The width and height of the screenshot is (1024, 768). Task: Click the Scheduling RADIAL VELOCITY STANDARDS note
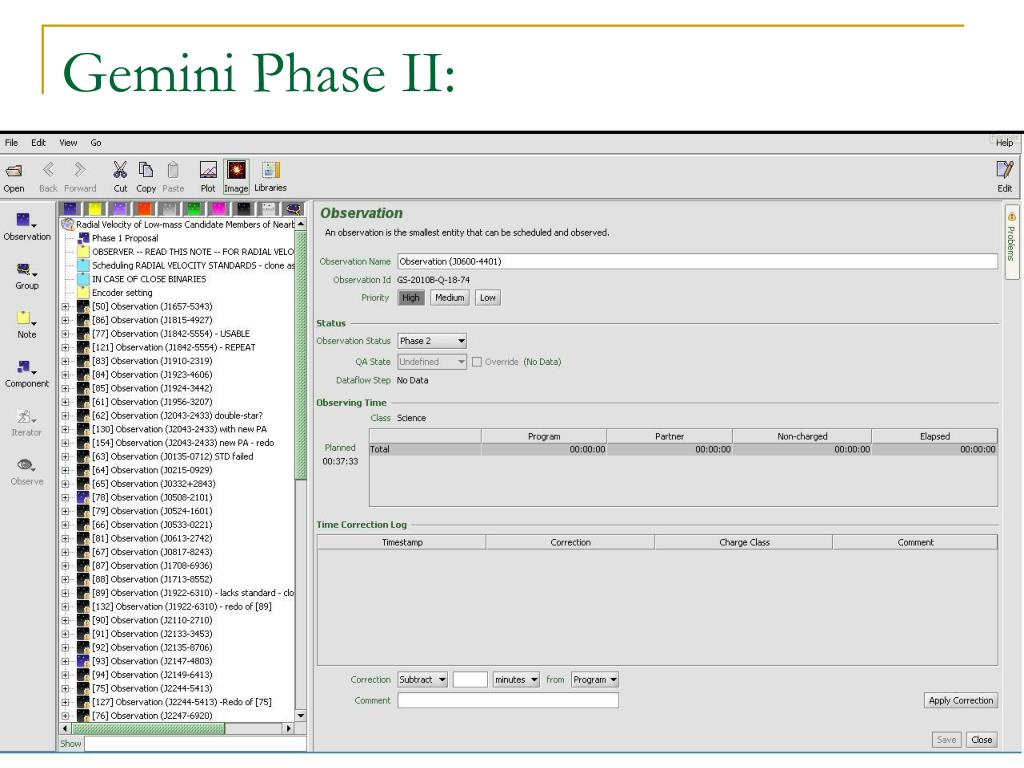[x=193, y=266]
